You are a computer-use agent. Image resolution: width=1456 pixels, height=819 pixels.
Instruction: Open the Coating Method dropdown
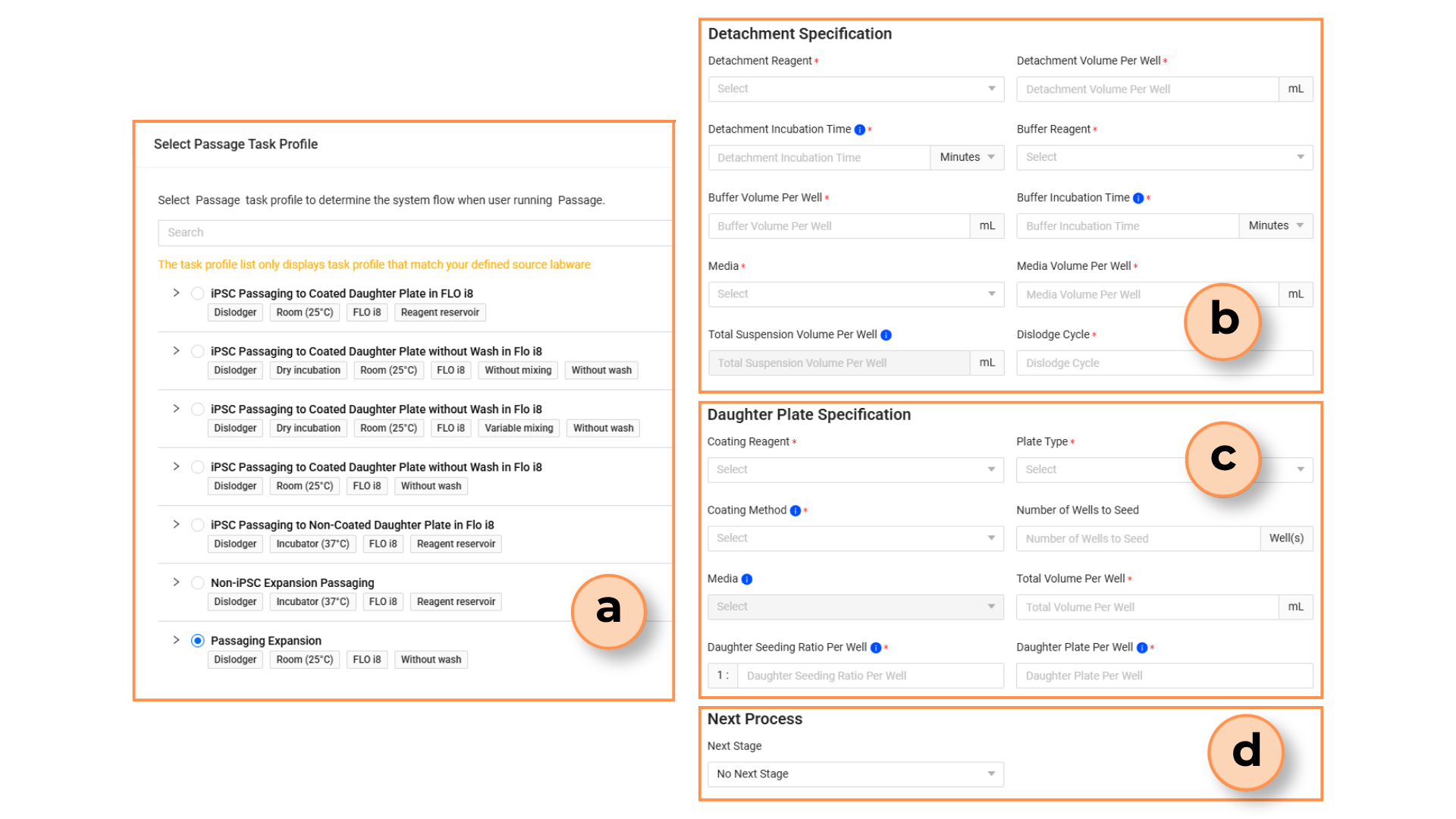855,538
